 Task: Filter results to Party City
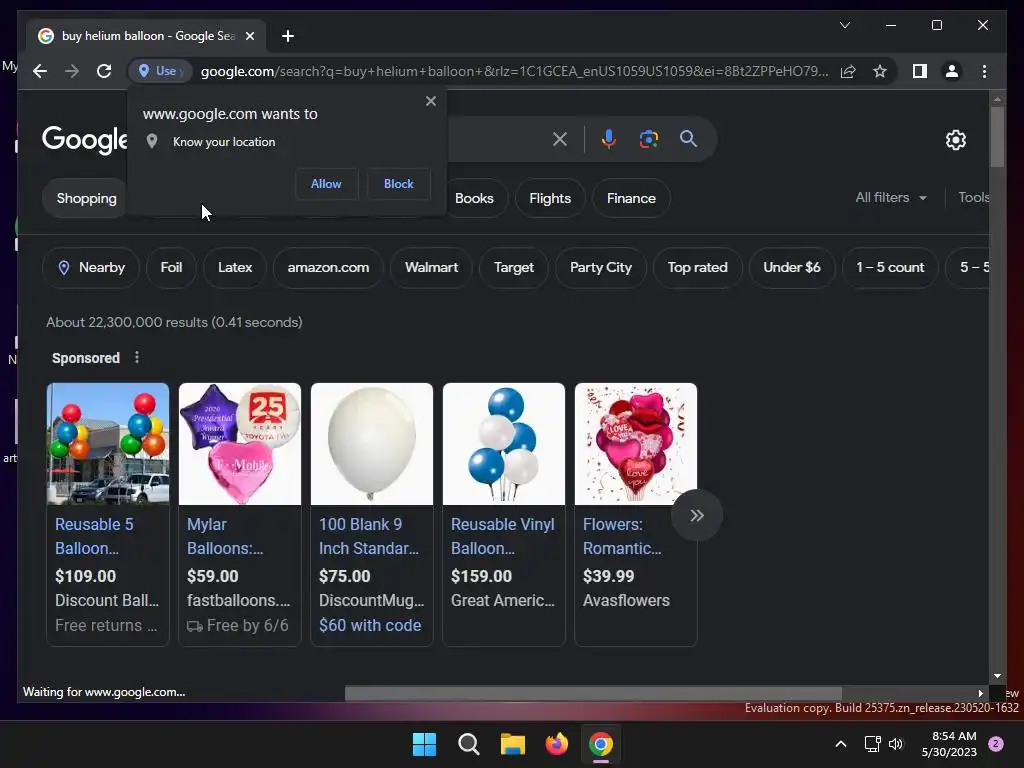click(600, 268)
